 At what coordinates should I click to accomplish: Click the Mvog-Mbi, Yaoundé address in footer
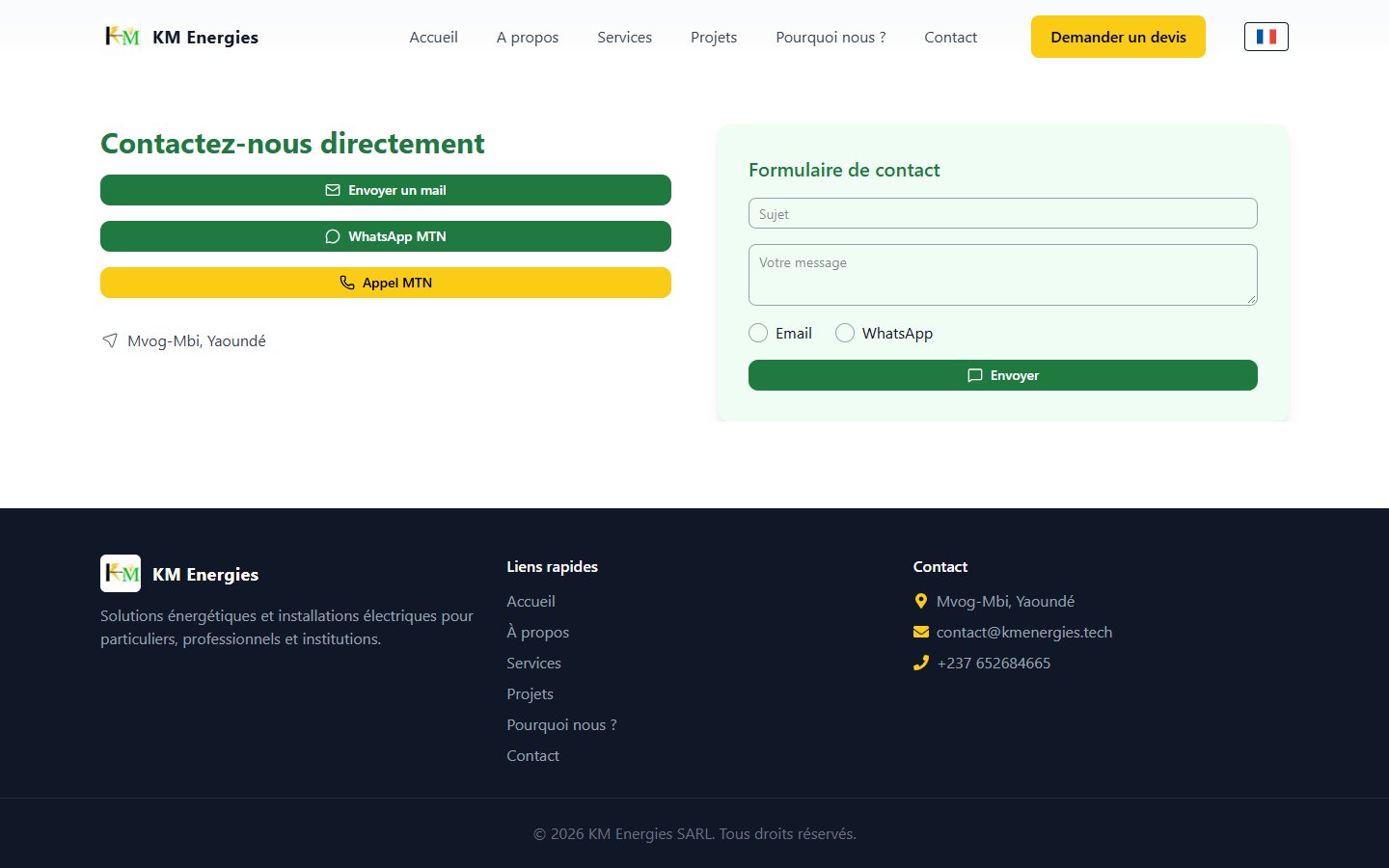pyautogui.click(x=1005, y=601)
